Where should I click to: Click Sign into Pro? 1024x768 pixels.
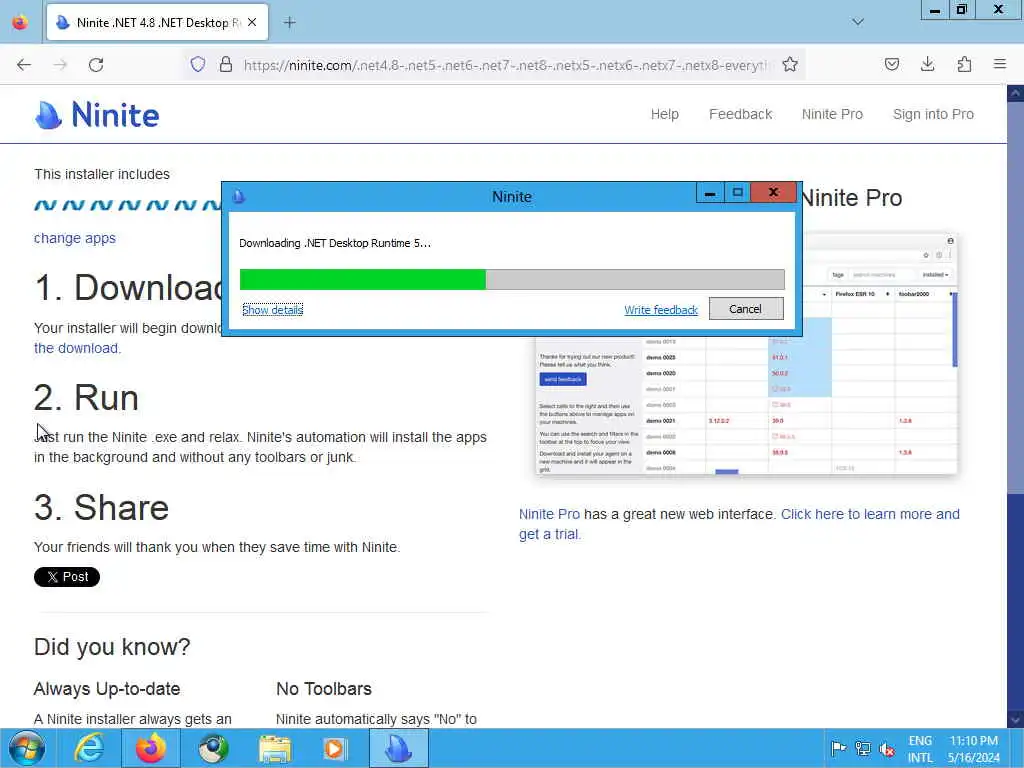click(x=933, y=114)
